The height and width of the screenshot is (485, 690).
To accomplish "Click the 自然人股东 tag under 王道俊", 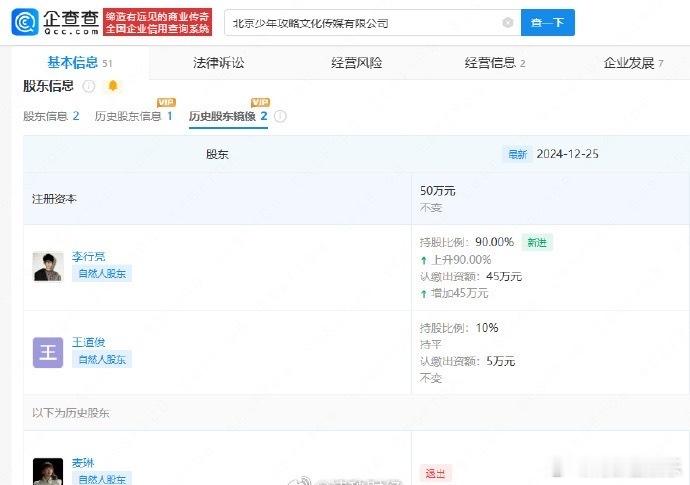I will pyautogui.click(x=102, y=360).
